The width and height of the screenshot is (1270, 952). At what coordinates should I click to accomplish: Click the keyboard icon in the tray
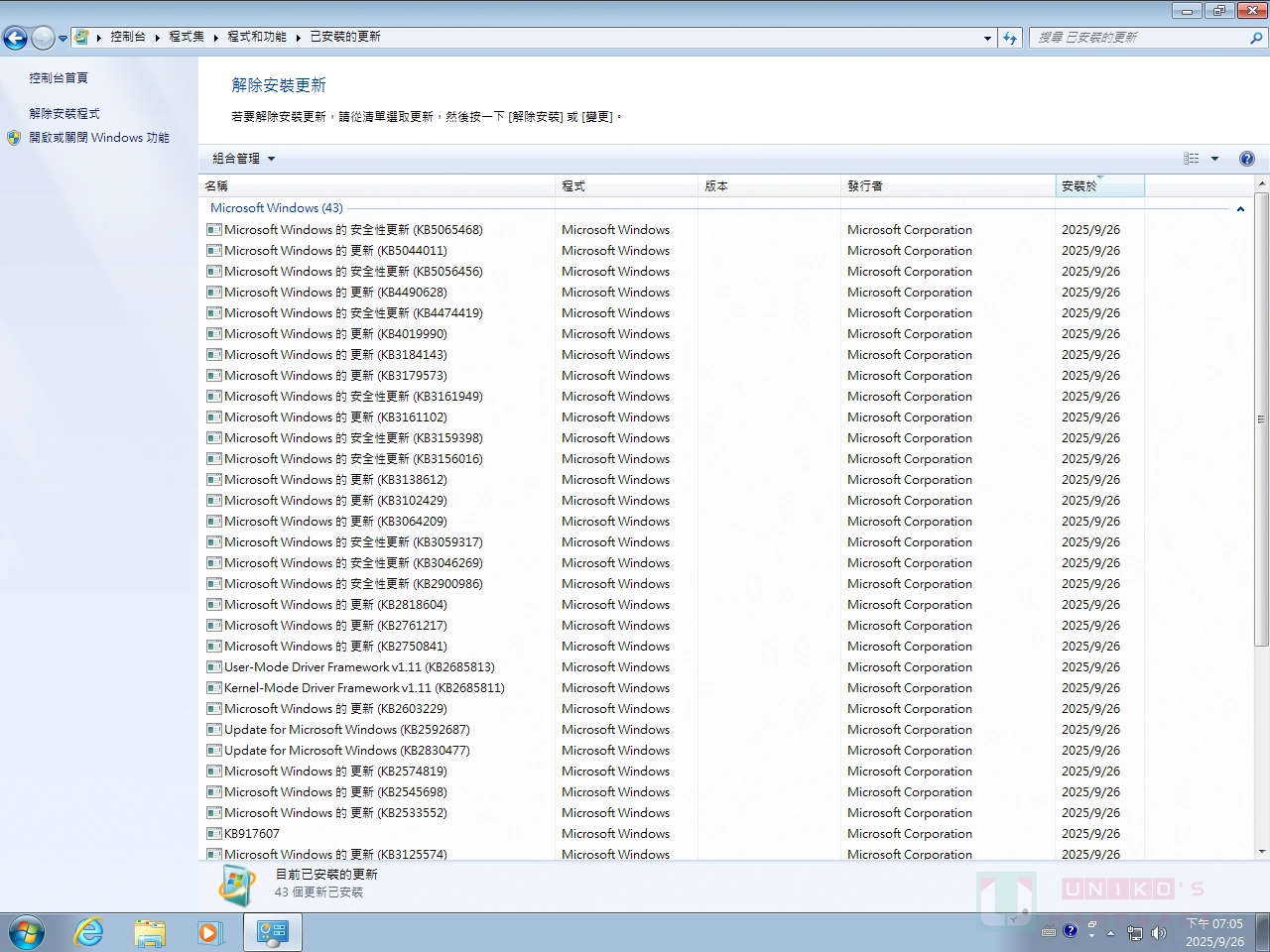click(1049, 932)
